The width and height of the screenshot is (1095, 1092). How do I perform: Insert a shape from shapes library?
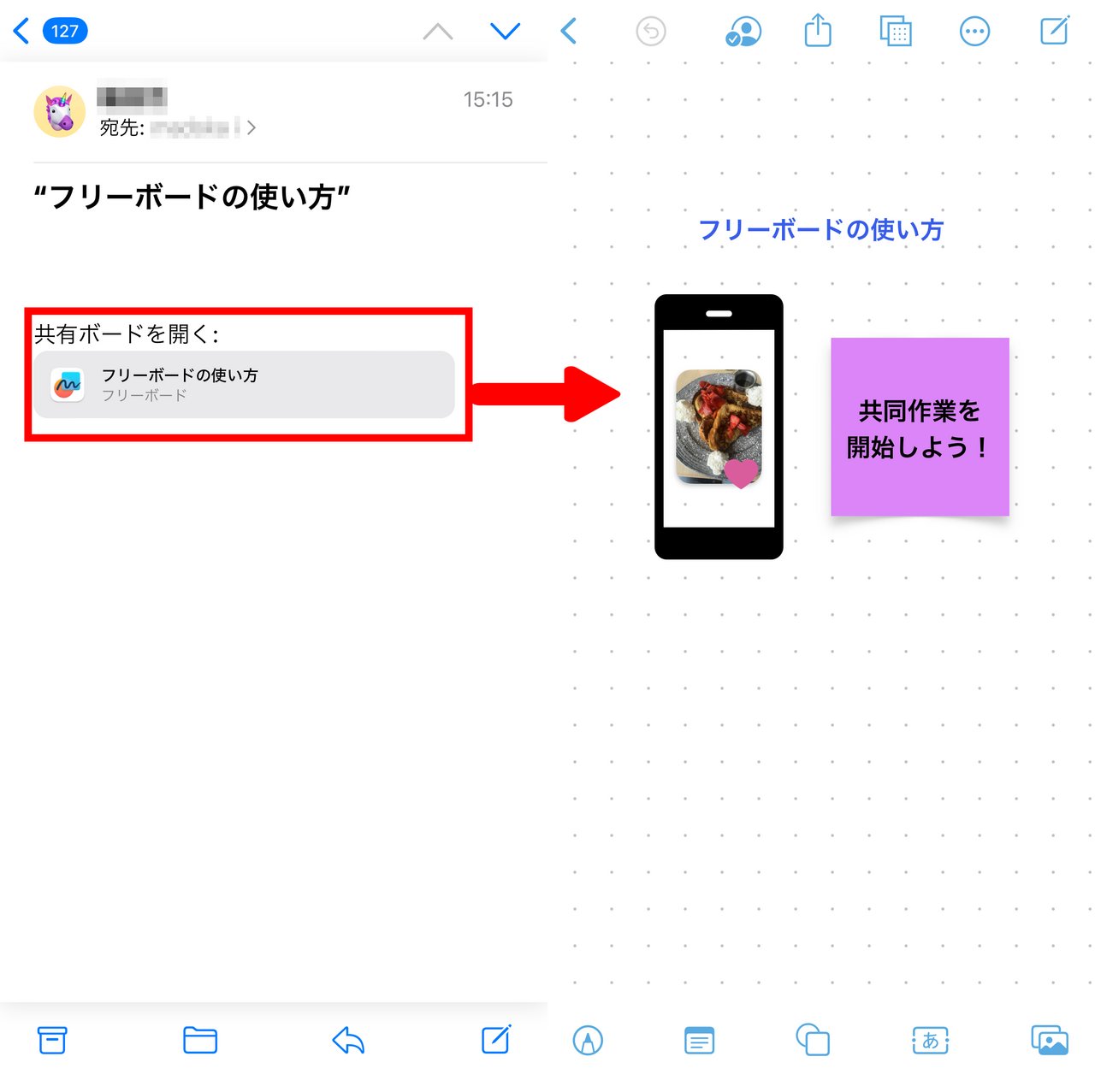tap(813, 1040)
